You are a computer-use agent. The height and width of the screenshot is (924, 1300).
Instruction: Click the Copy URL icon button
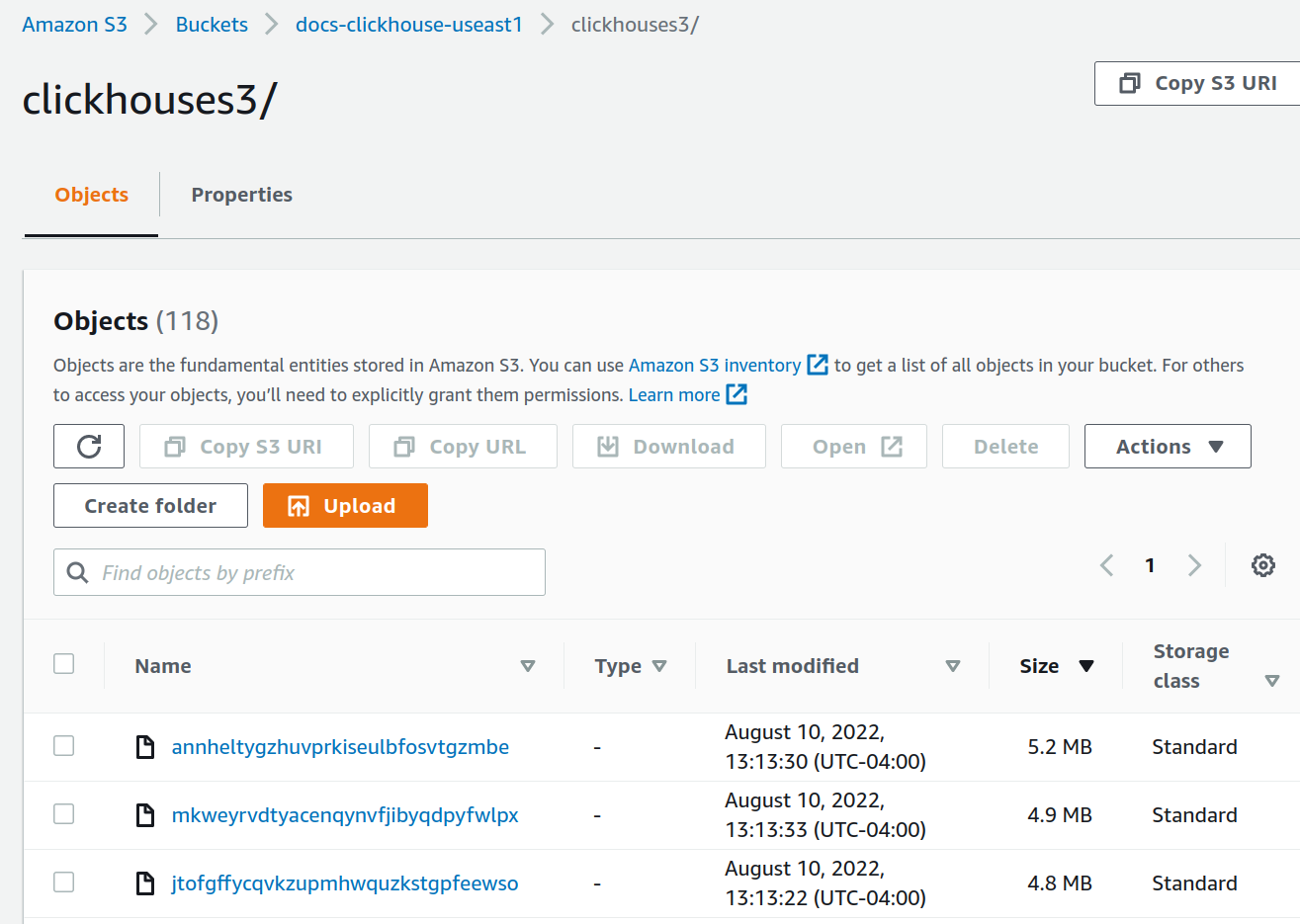(403, 446)
